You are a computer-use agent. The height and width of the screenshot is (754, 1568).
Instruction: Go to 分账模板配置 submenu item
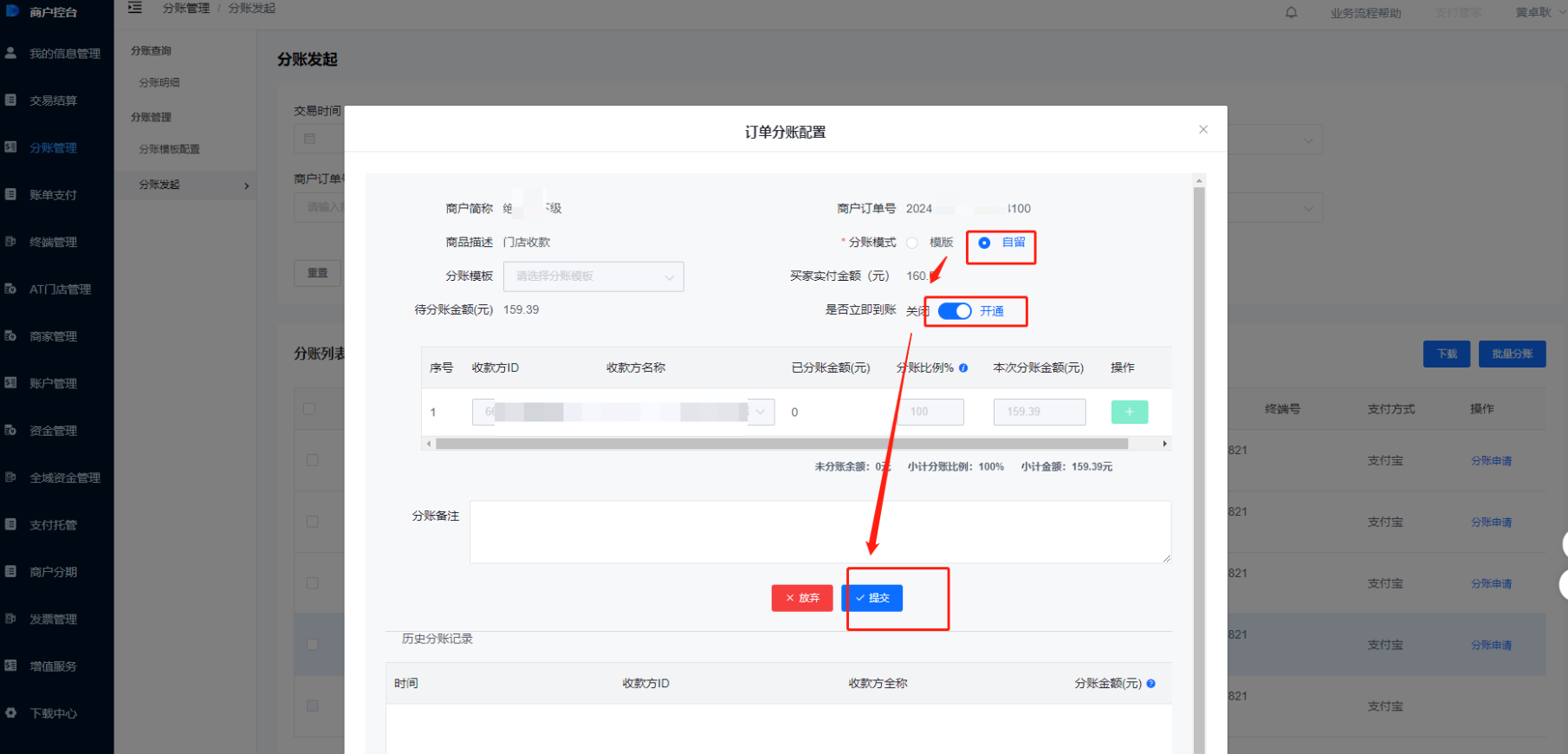pos(169,149)
